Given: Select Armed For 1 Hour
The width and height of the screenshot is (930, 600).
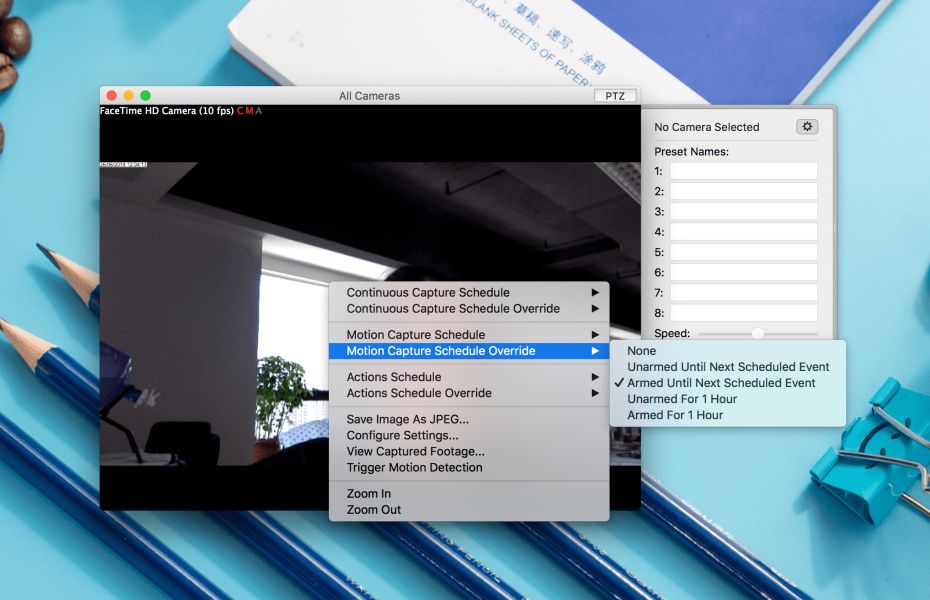Looking at the screenshot, I should [x=728, y=415].
